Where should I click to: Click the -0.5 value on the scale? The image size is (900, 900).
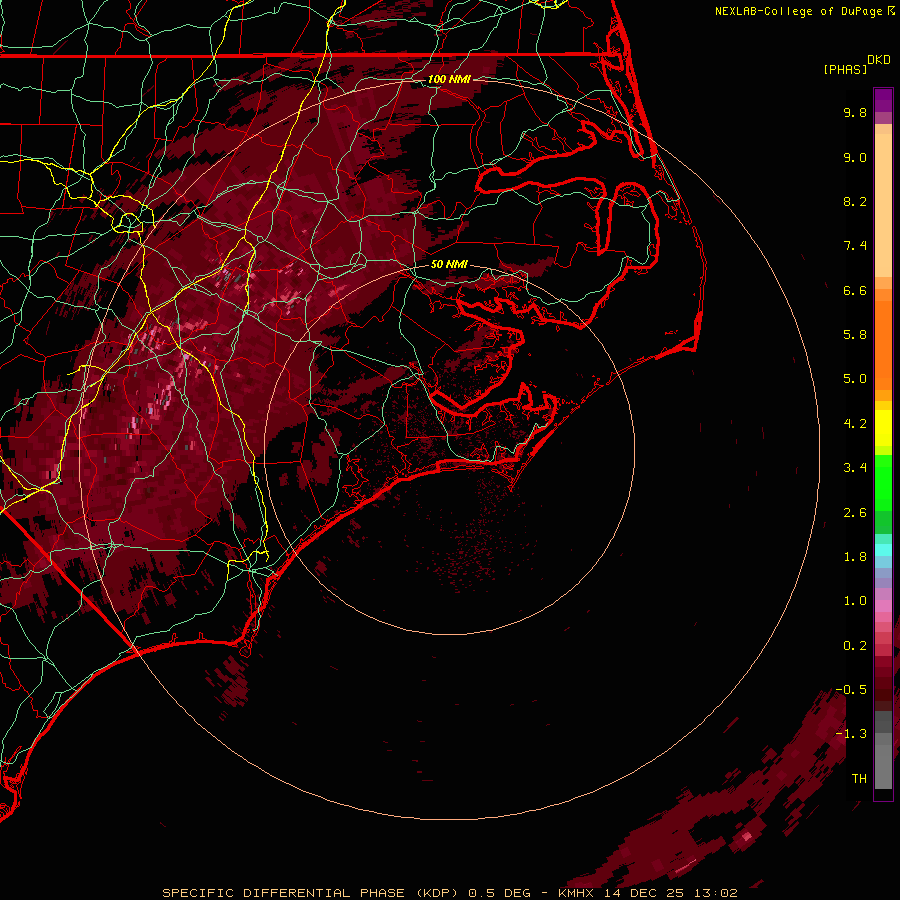(x=851, y=690)
